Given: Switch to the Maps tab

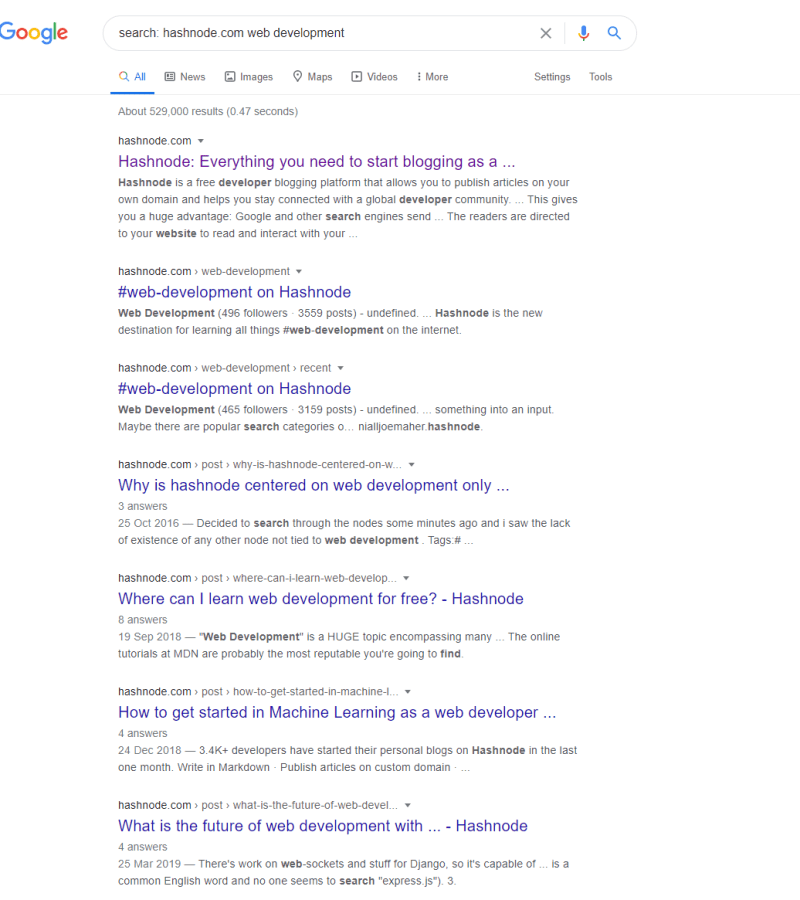Looking at the screenshot, I should tap(312, 77).
